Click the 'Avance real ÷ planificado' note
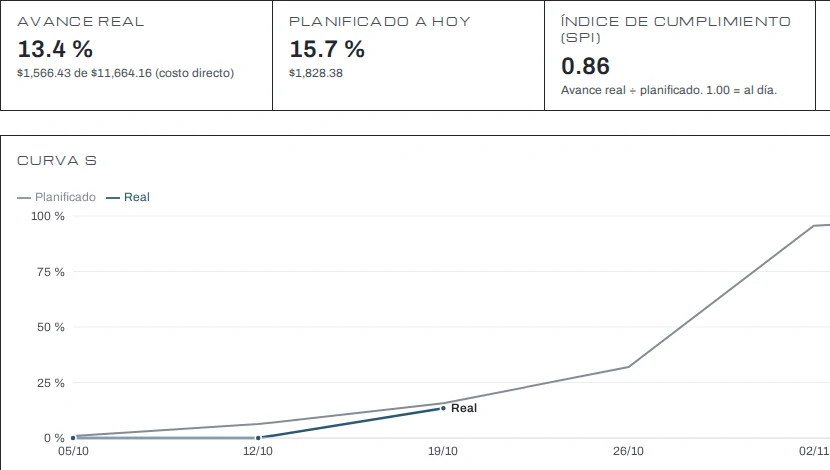Viewport: 830px width, 470px height. pos(669,90)
